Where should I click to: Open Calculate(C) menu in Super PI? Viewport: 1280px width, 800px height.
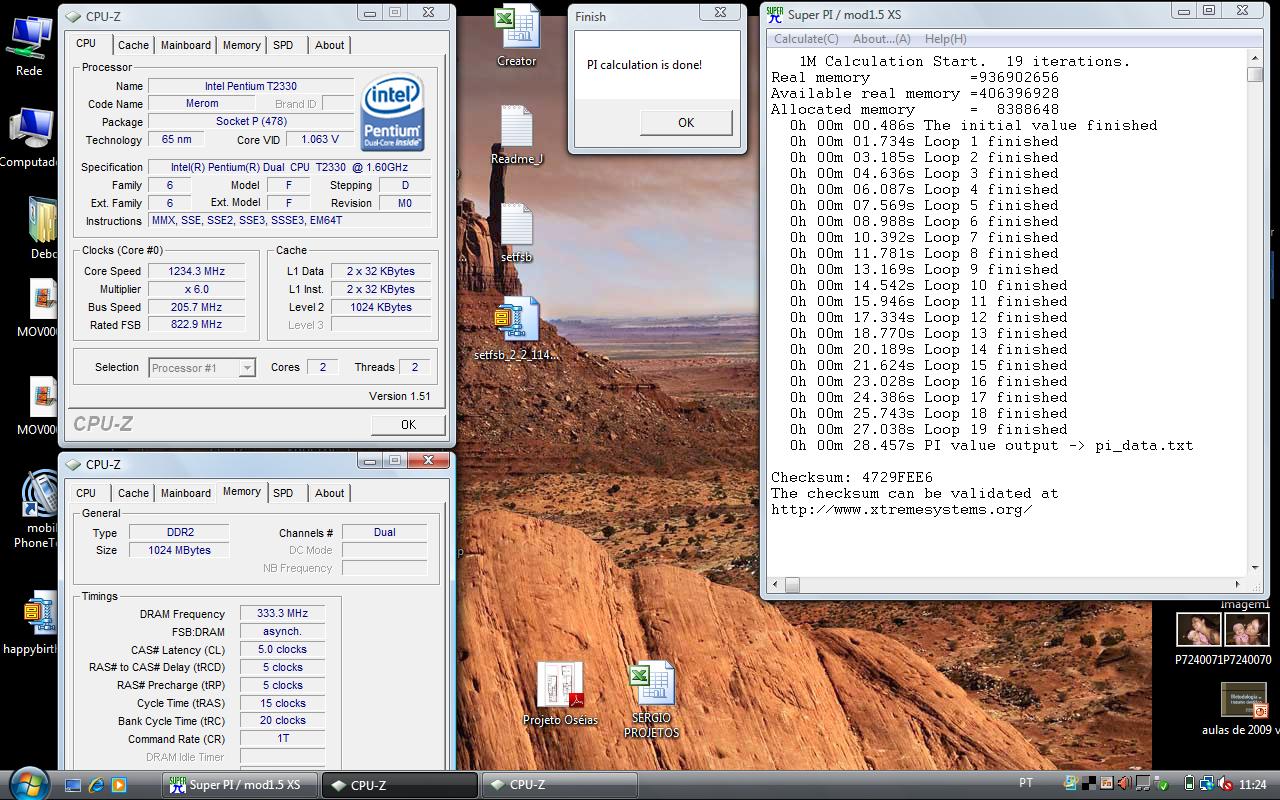[x=806, y=39]
